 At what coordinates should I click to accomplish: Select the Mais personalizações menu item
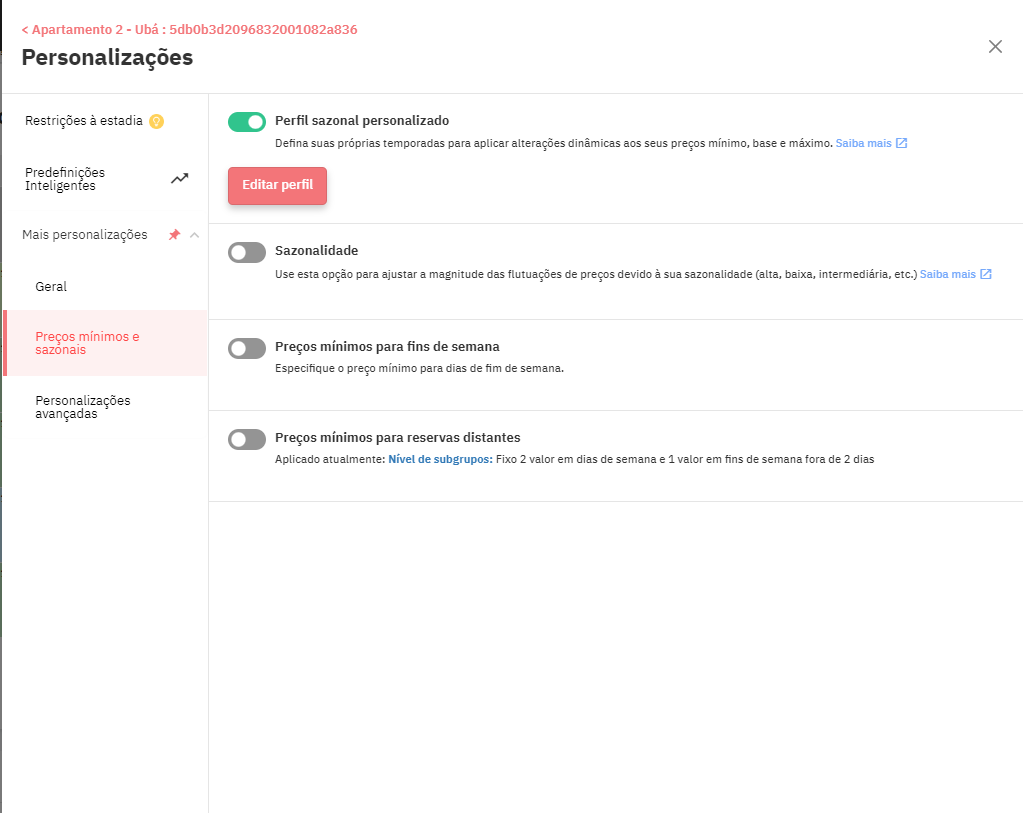(x=85, y=235)
